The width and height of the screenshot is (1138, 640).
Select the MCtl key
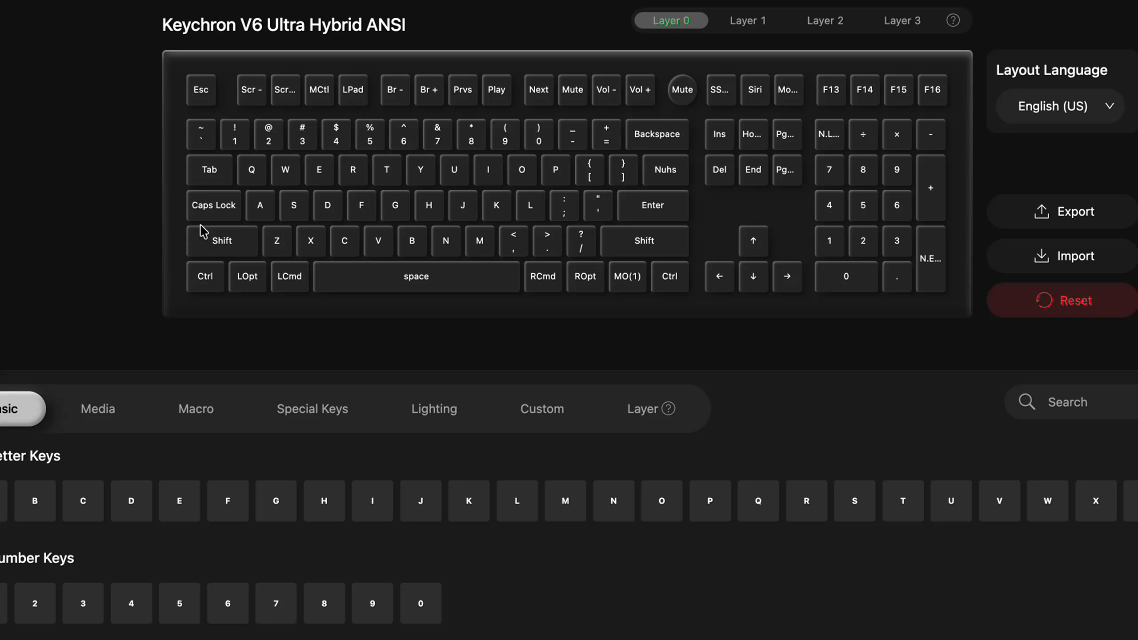point(319,90)
